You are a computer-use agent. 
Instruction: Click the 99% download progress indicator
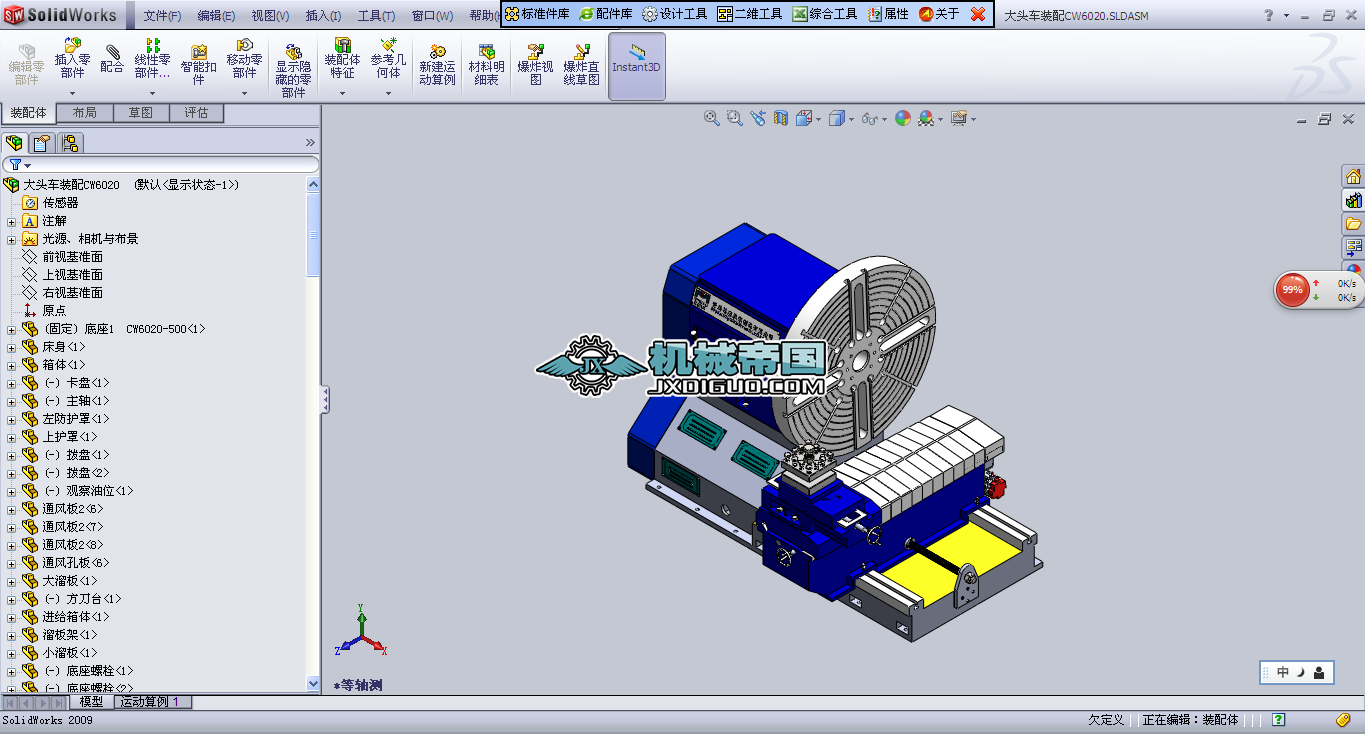1290,289
